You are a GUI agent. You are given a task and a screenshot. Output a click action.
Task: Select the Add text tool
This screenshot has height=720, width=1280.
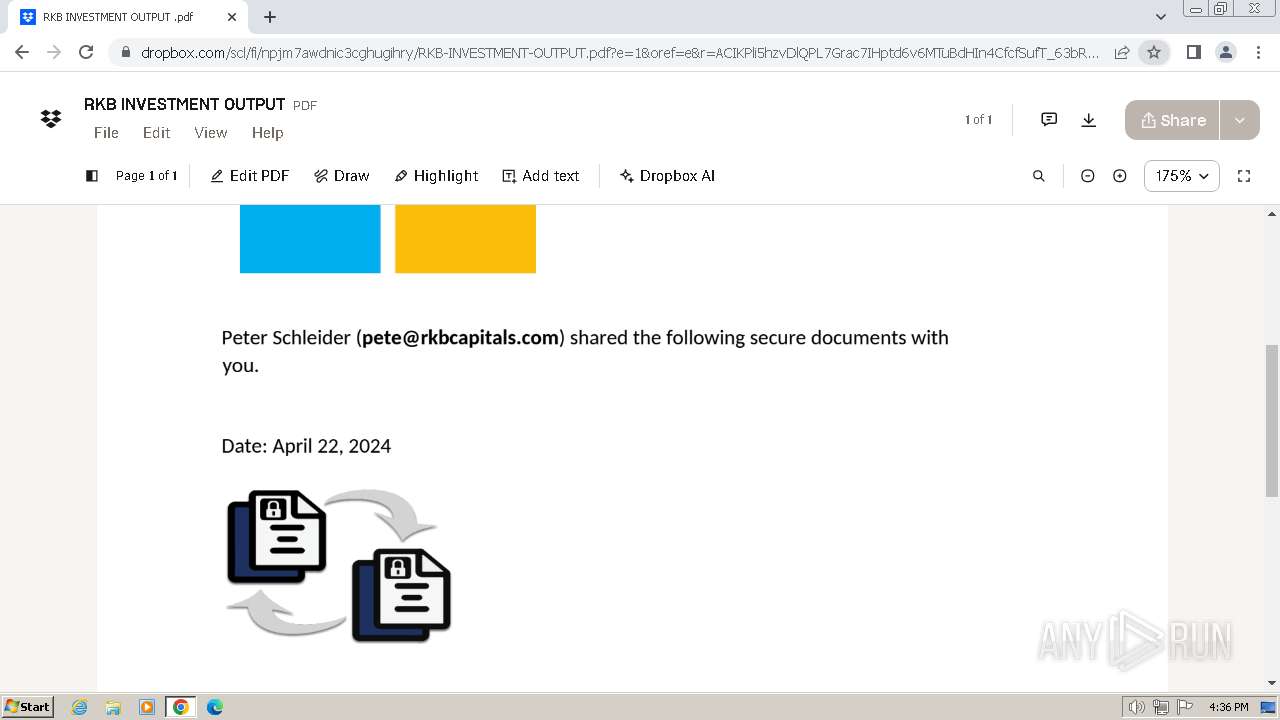541,176
